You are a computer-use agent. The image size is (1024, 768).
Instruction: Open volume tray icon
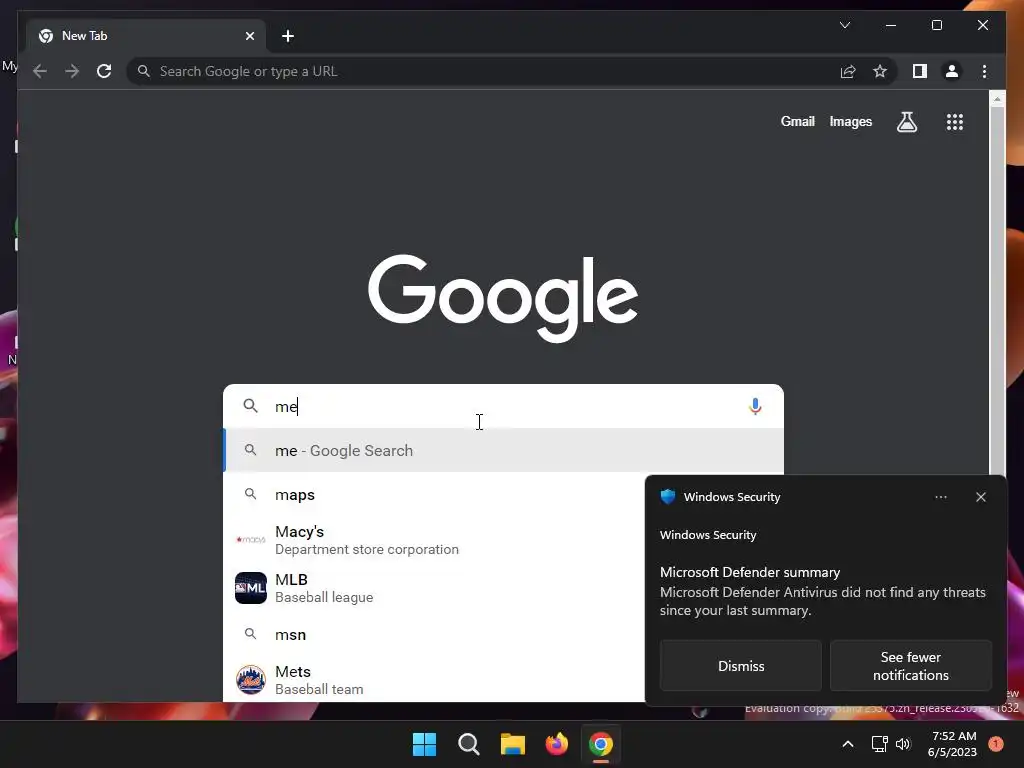tap(903, 744)
